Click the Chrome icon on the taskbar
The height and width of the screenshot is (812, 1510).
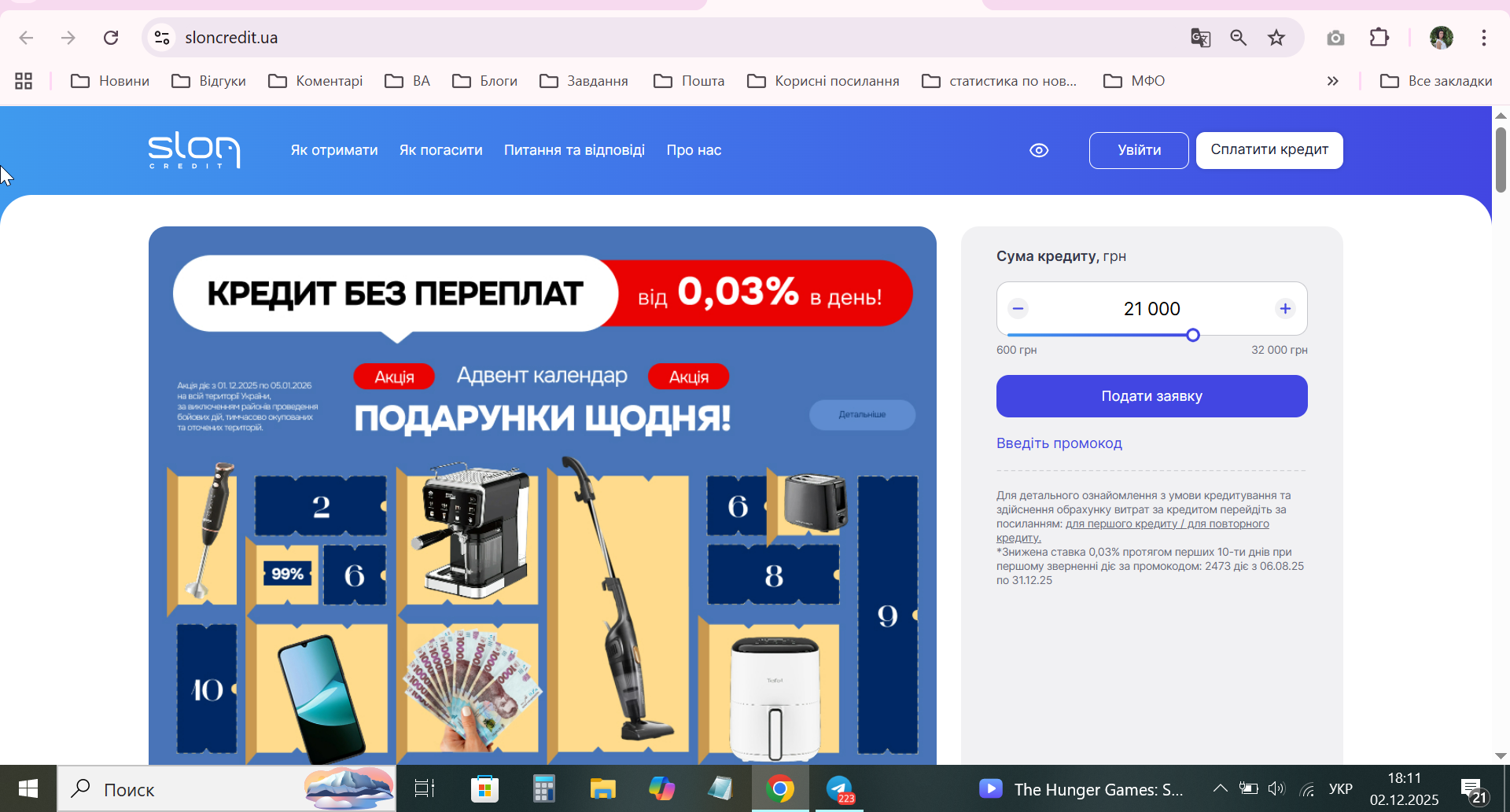point(780,788)
